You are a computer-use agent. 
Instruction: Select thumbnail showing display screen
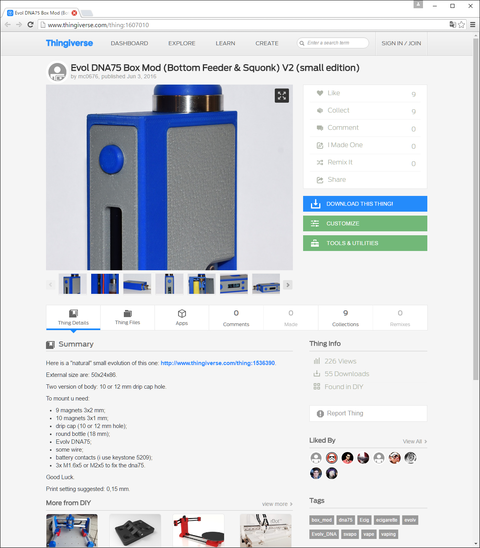click(x=234, y=284)
